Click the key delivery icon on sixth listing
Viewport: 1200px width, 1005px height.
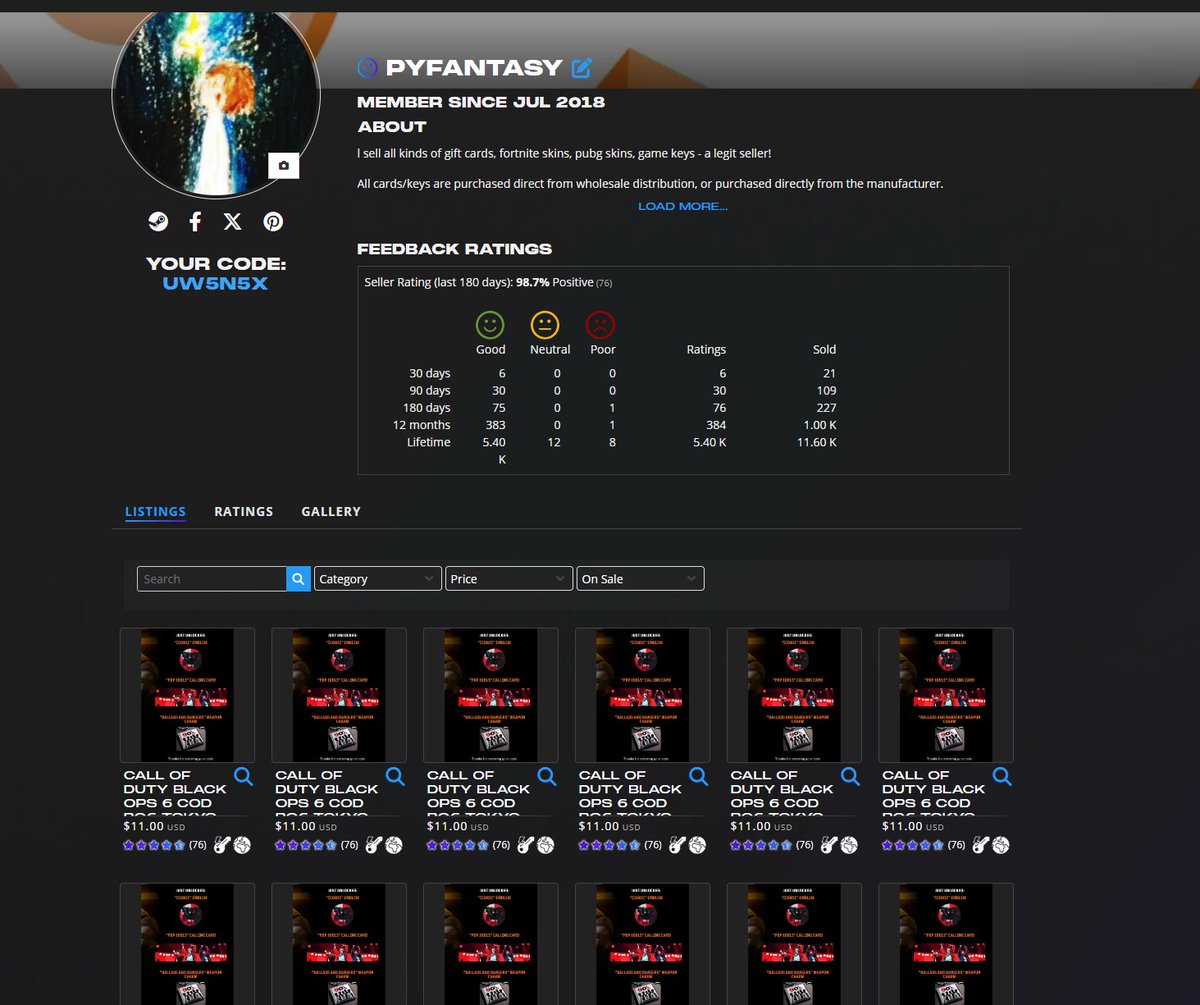coord(981,845)
